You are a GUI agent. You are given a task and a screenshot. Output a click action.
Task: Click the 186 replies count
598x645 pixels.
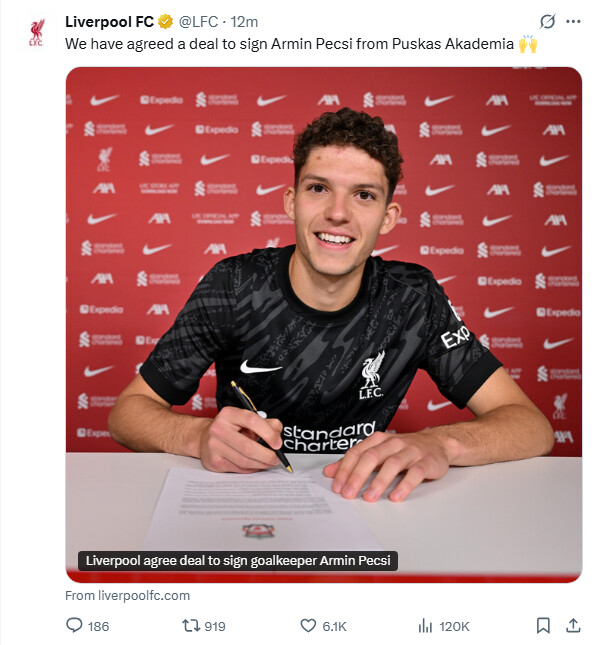[99, 626]
